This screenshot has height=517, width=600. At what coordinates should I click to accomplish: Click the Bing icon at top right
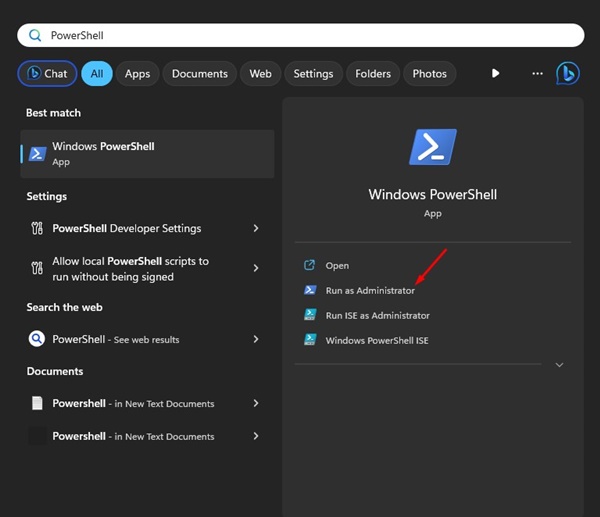coord(568,73)
